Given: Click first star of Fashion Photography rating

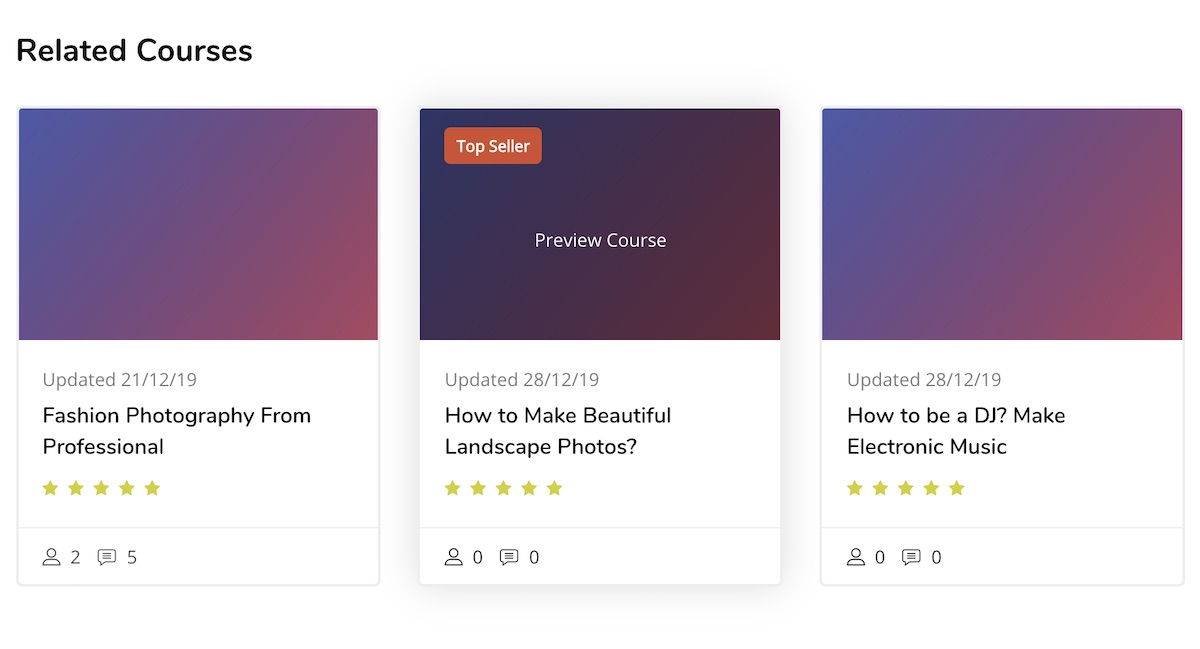Looking at the screenshot, I should tap(50, 488).
